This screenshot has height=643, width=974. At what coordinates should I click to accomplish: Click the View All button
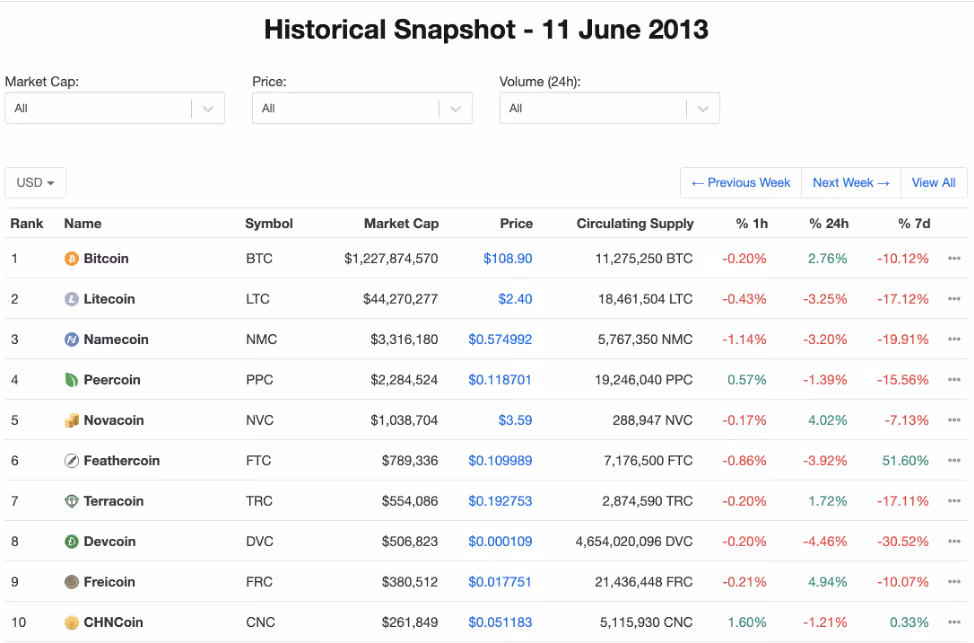[934, 183]
